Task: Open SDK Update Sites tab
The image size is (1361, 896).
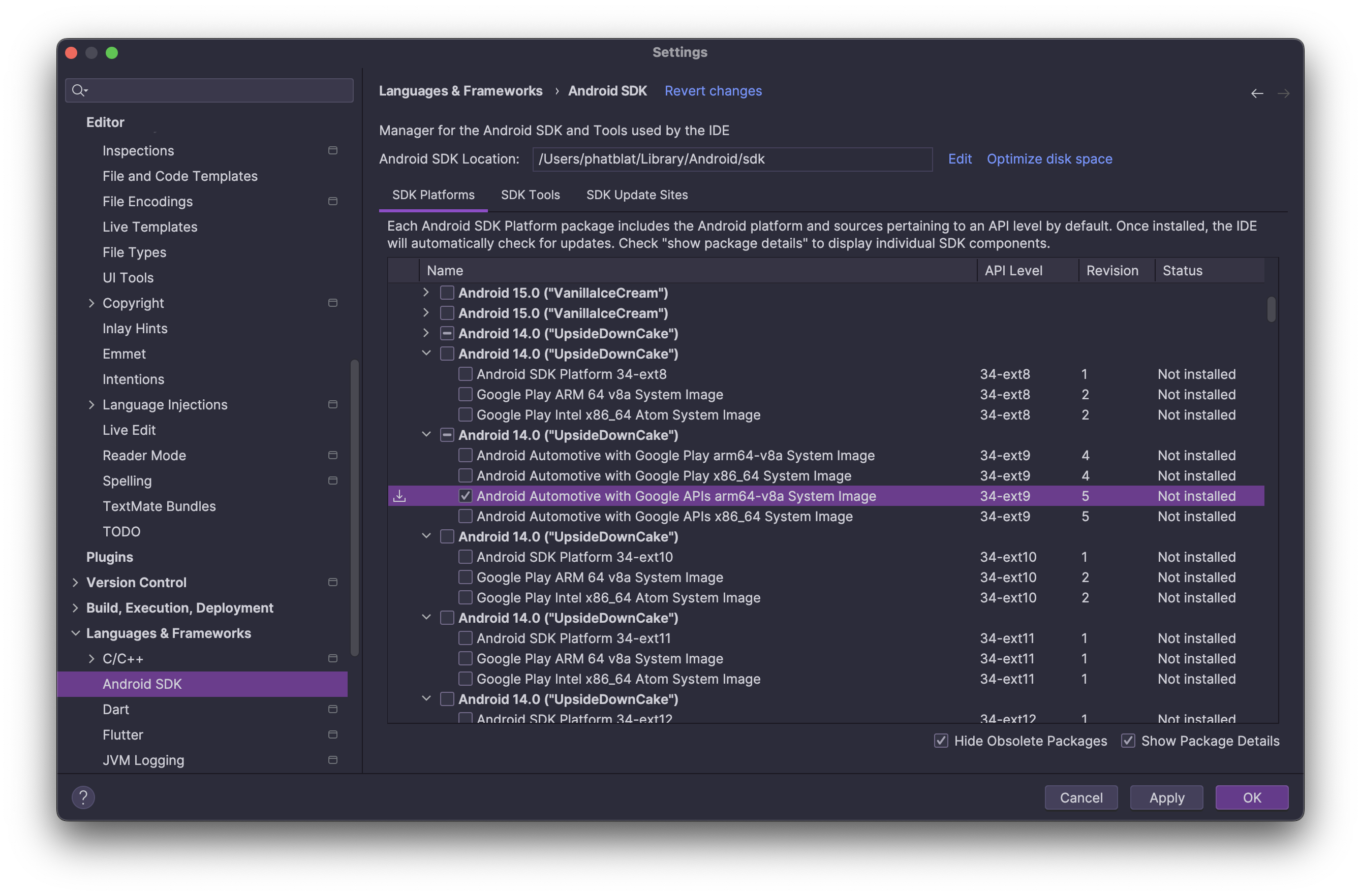Action: click(x=636, y=195)
